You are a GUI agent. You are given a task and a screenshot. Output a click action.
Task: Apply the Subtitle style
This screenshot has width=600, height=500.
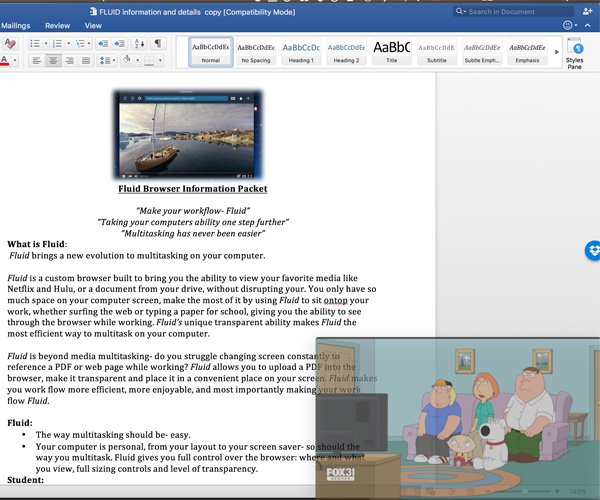click(x=437, y=52)
